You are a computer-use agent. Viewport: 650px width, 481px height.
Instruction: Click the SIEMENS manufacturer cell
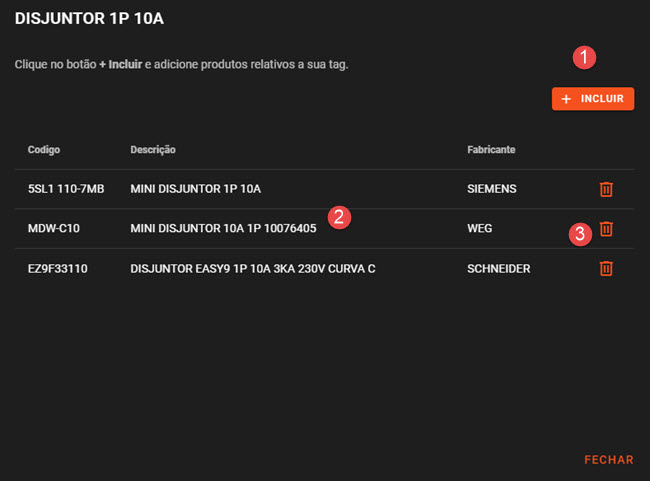492,189
